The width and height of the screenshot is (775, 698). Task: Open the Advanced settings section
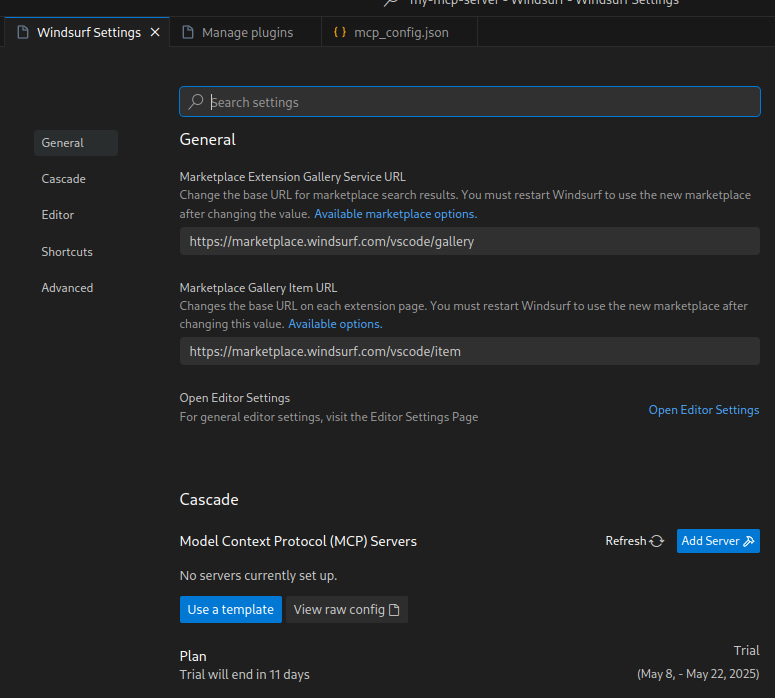(67, 288)
